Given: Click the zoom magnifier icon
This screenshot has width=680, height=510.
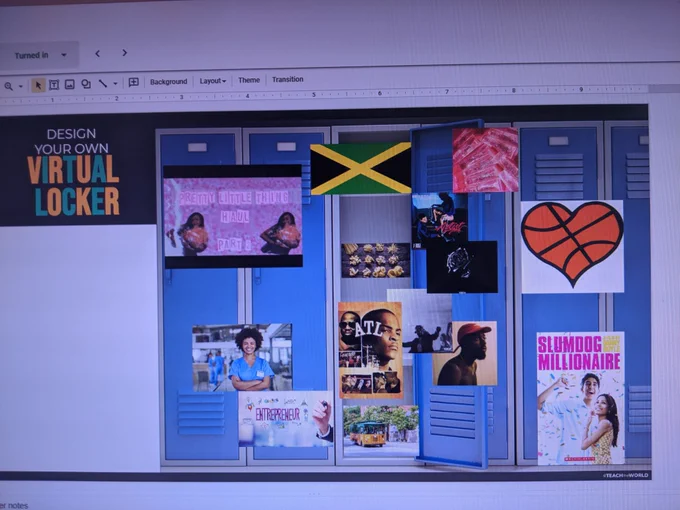Looking at the screenshot, I should [x=8, y=86].
